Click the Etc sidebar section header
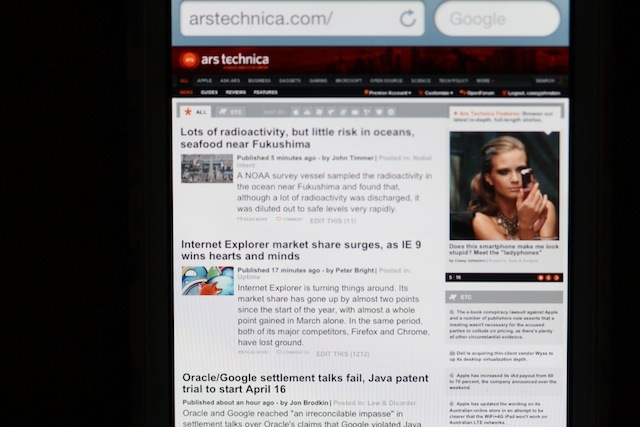Screen dimensions: 640x427 (504, 297)
